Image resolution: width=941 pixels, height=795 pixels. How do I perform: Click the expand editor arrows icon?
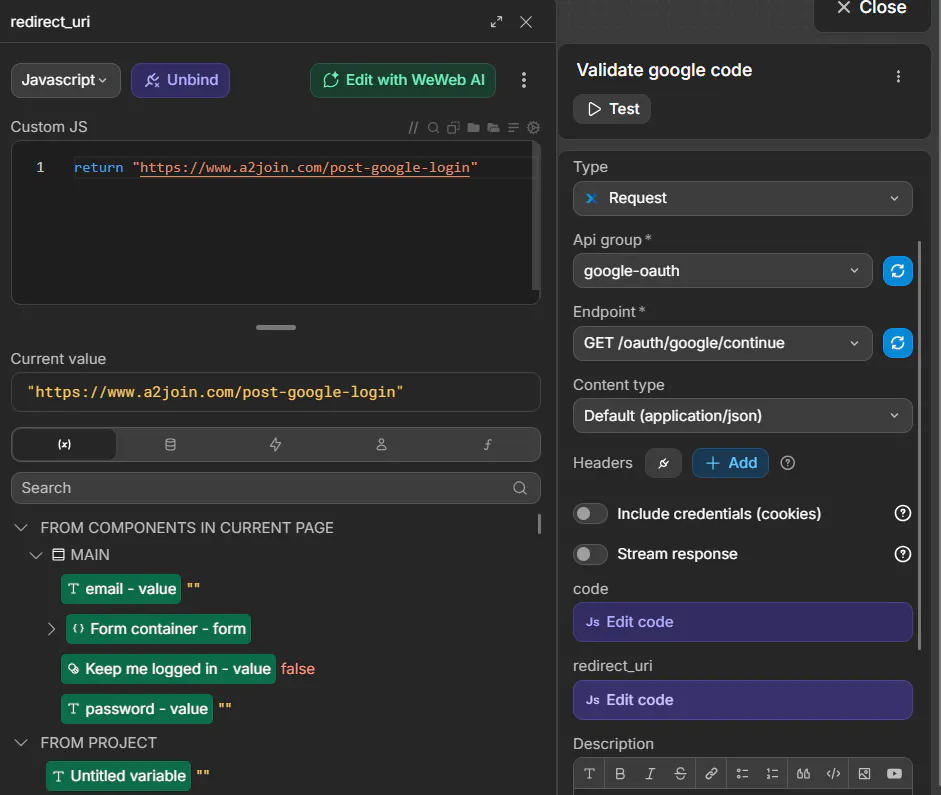coord(496,22)
